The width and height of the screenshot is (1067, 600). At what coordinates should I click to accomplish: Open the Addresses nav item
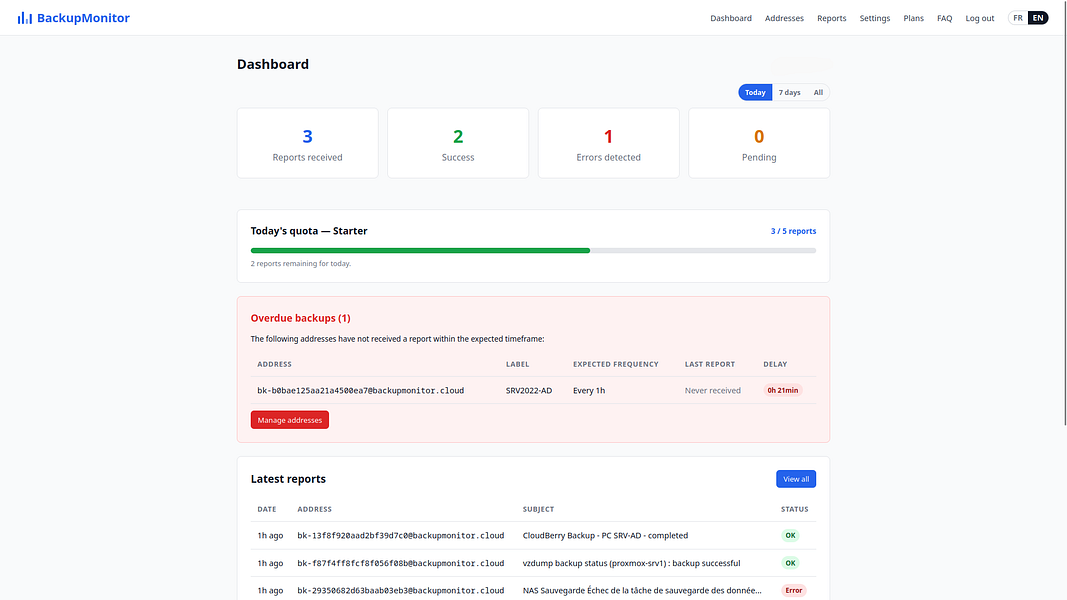(x=784, y=18)
